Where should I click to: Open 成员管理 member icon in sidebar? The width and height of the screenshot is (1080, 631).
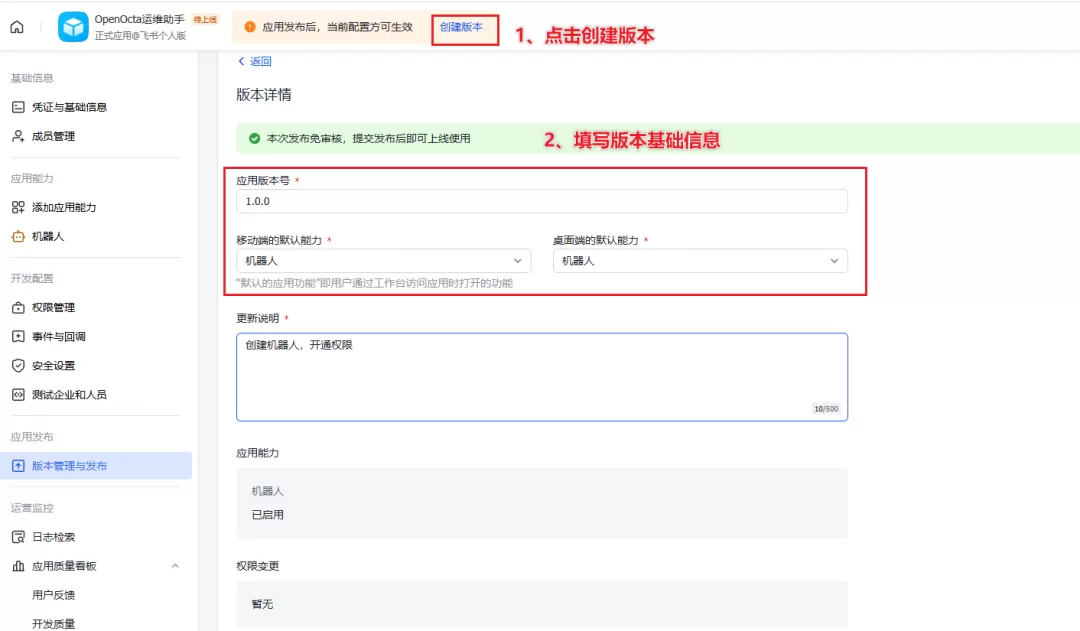tap(19, 136)
